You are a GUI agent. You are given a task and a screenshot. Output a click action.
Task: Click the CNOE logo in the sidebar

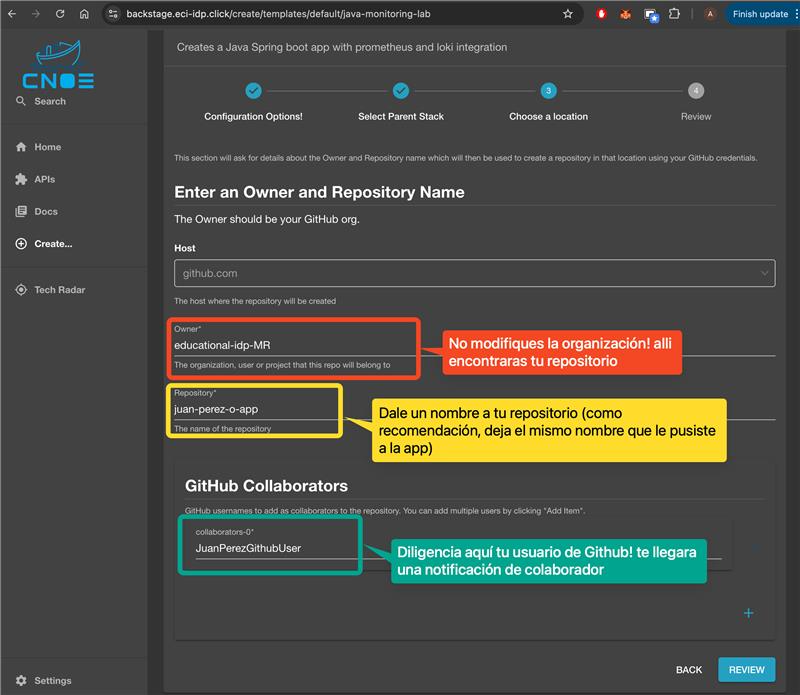coord(57,68)
